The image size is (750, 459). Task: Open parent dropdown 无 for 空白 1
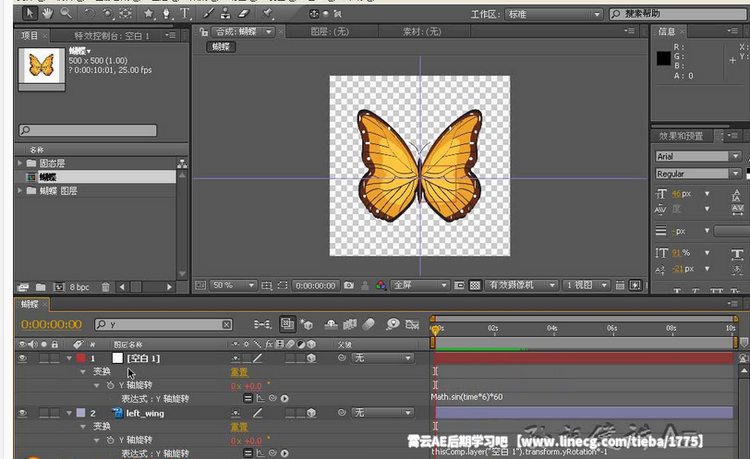tap(382, 358)
